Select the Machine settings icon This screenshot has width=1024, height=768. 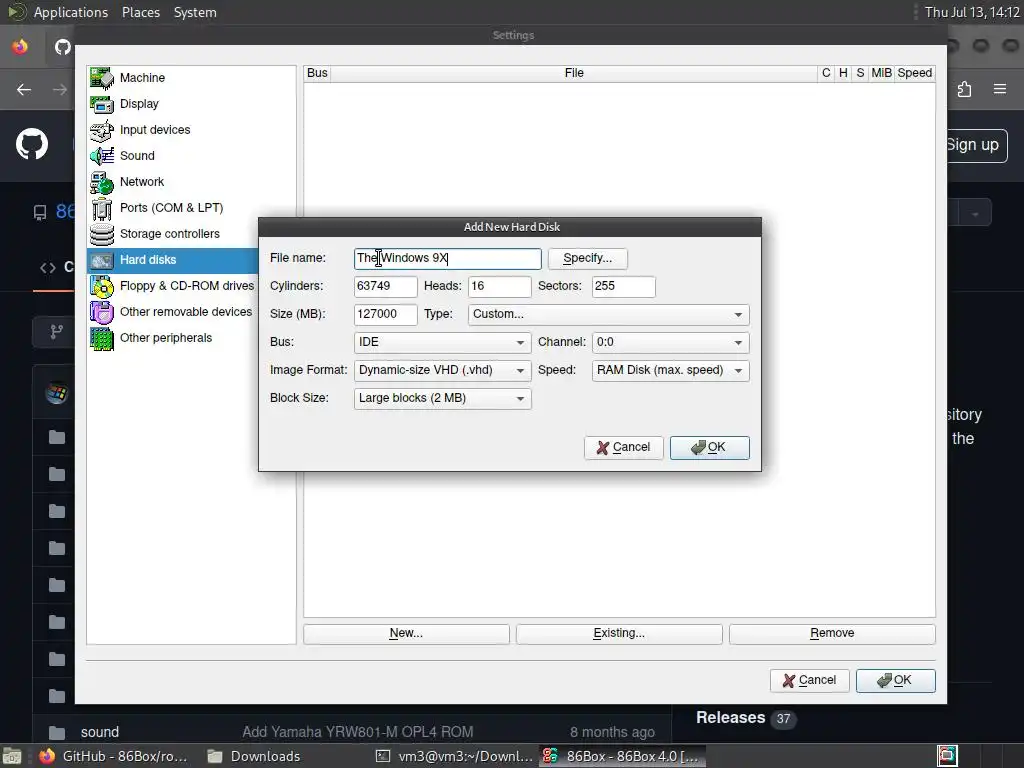pos(102,78)
